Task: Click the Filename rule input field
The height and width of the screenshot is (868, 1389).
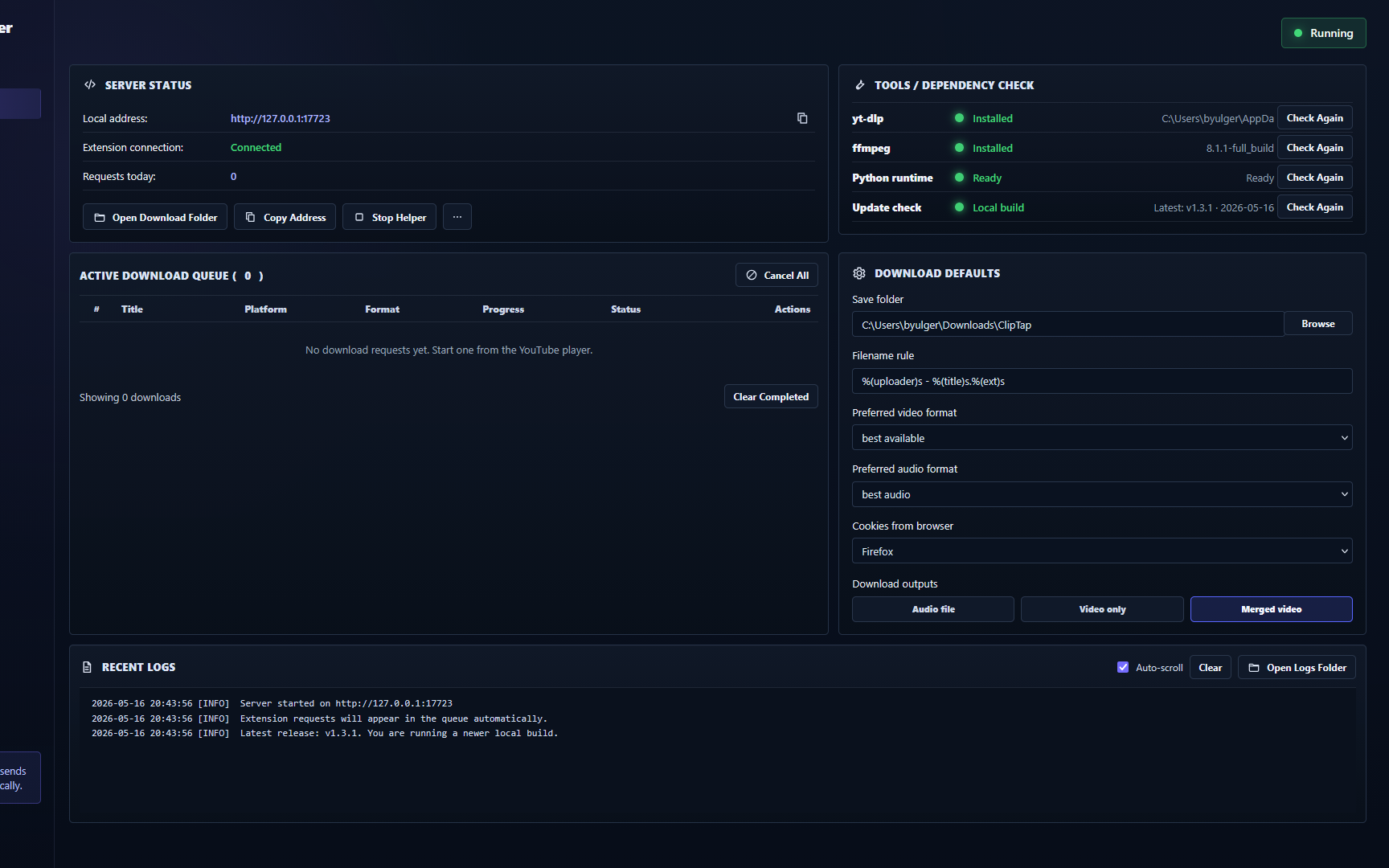Action: pos(1102,381)
